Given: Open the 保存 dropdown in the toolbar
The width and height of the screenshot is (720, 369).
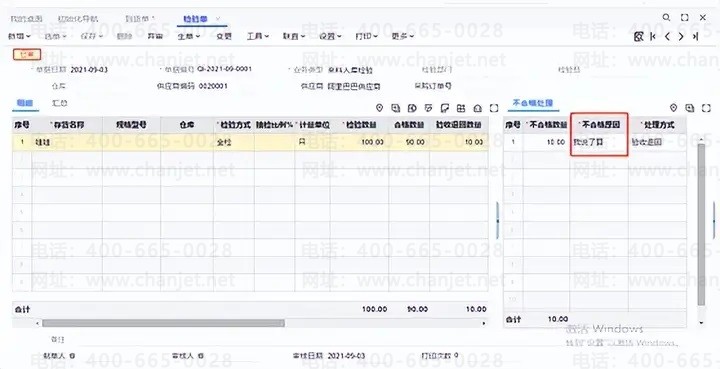Looking at the screenshot, I should pyautogui.click(x=92, y=36).
